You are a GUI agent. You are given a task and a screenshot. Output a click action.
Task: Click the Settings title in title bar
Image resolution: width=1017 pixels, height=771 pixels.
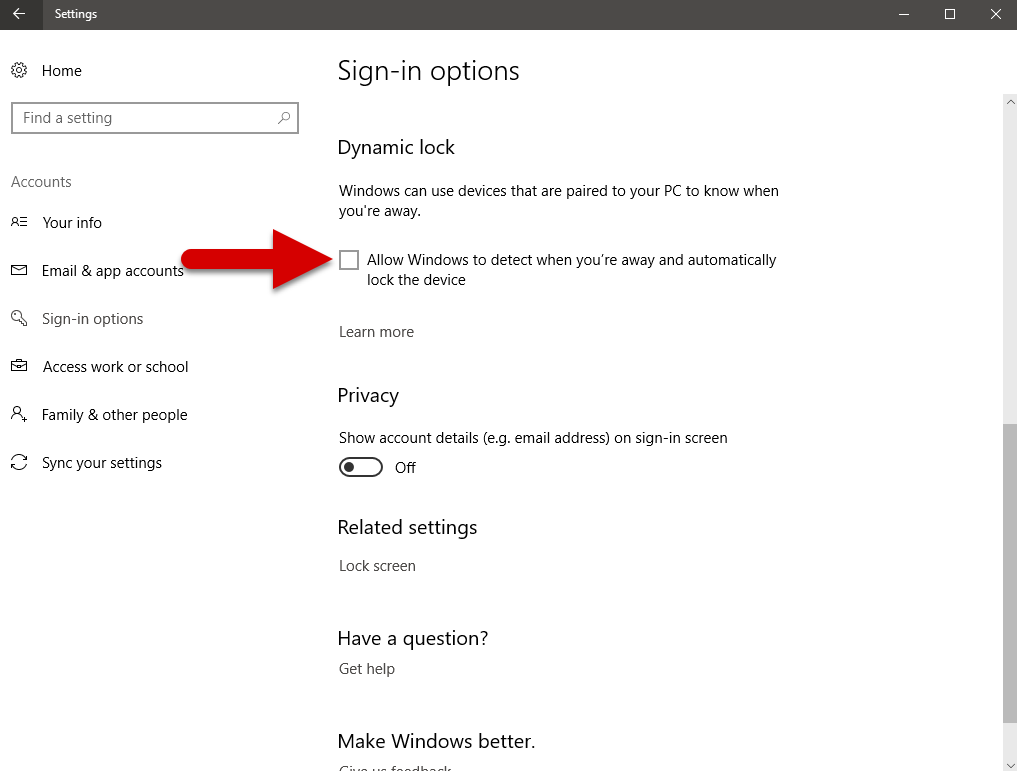(75, 14)
